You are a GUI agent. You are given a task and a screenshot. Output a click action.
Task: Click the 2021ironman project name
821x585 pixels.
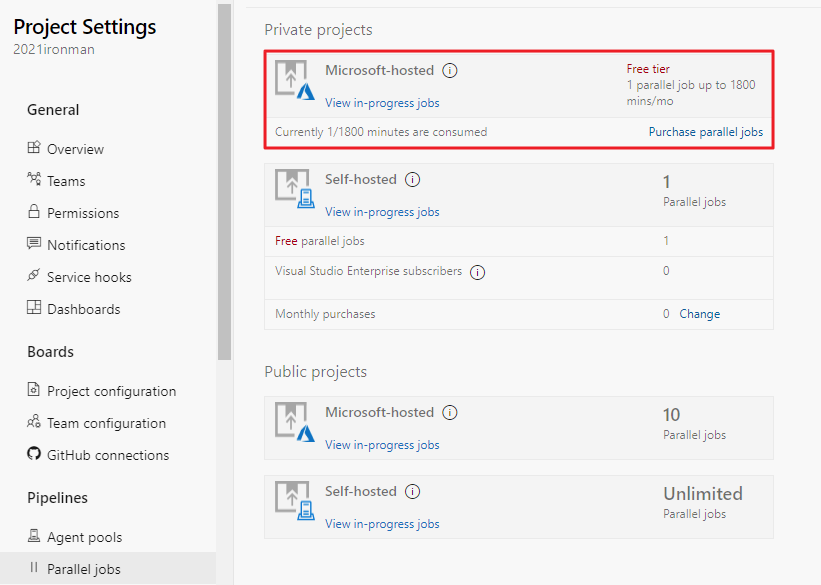(x=54, y=50)
